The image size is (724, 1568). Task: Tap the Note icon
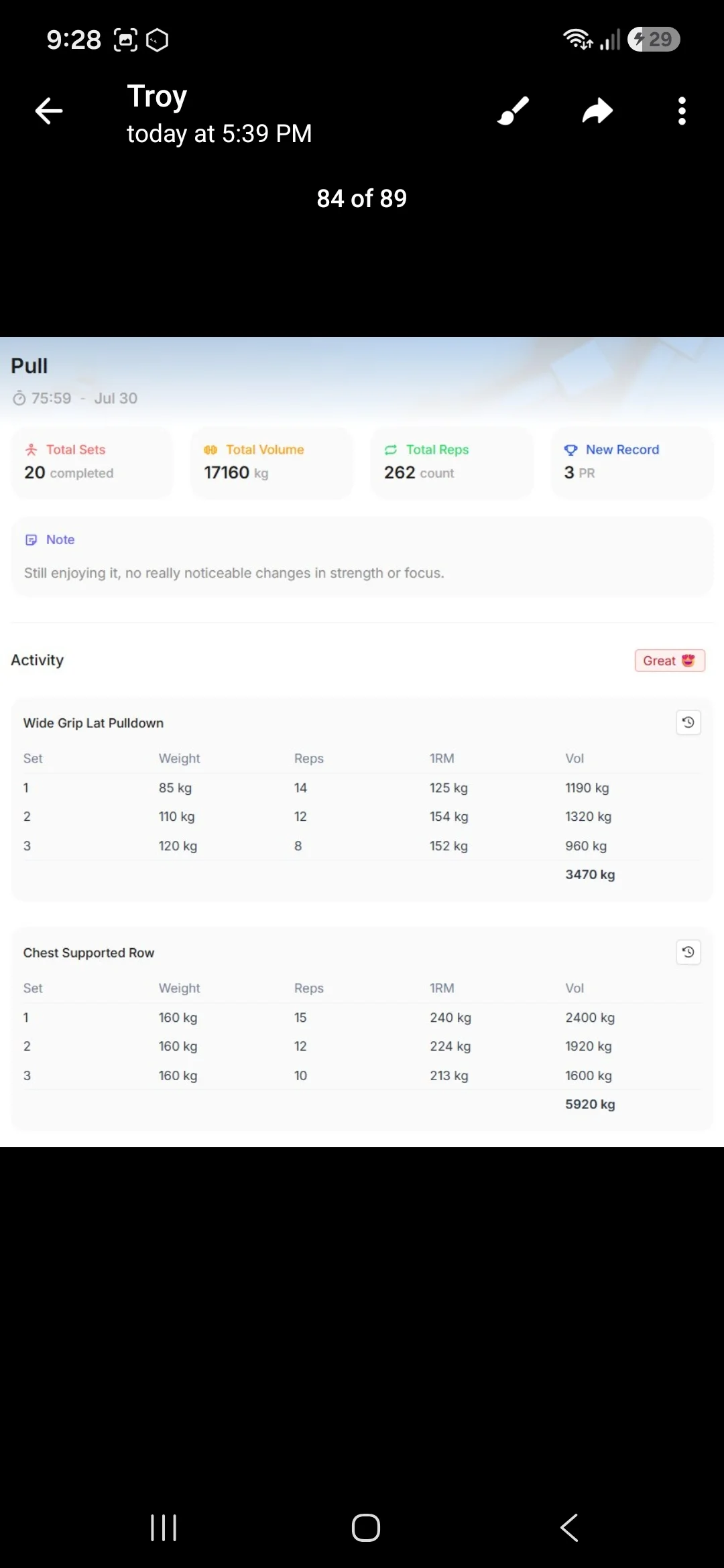pos(31,540)
